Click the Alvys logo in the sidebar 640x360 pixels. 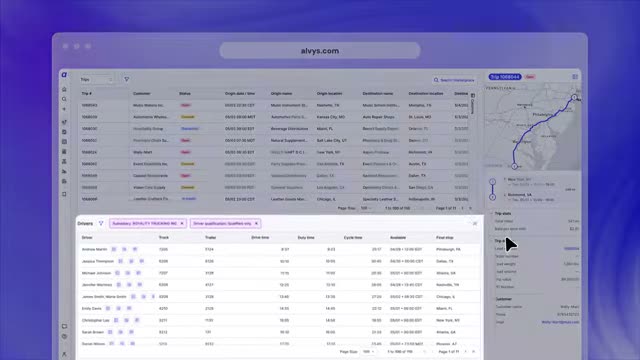(64, 75)
